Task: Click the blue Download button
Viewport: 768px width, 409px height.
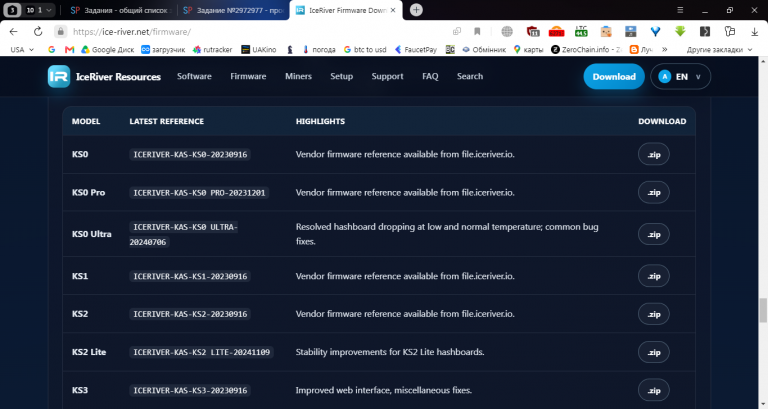Action: [x=614, y=76]
